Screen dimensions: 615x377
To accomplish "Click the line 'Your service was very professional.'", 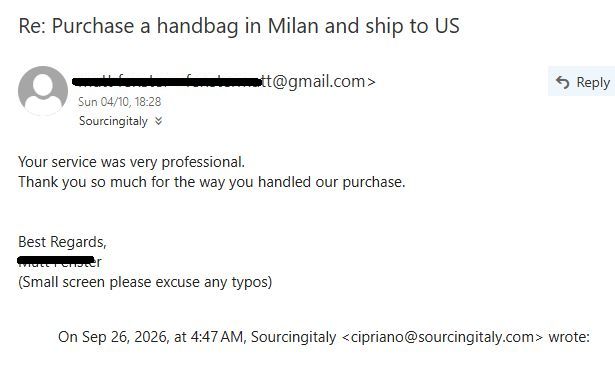I will tap(131, 162).
